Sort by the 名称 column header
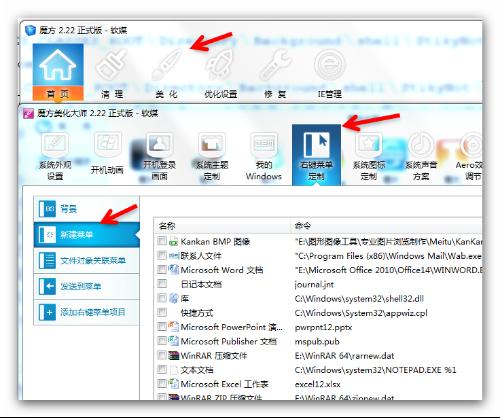 tap(222, 226)
